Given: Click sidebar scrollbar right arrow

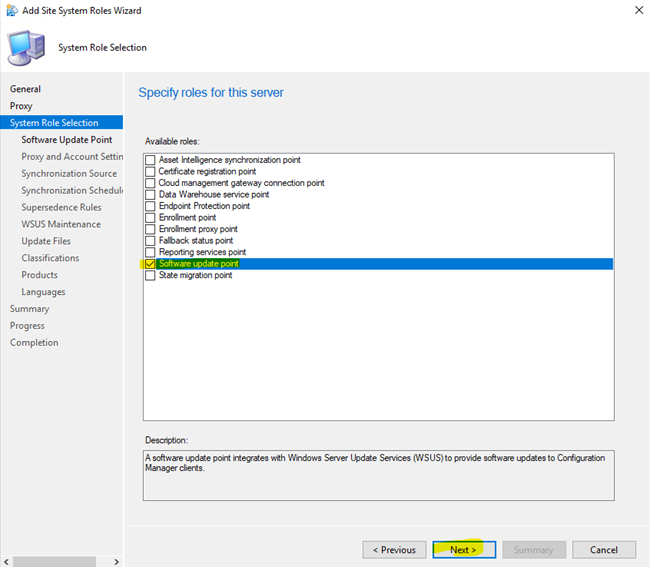Looking at the screenshot, I should pyautogui.click(x=116, y=562).
